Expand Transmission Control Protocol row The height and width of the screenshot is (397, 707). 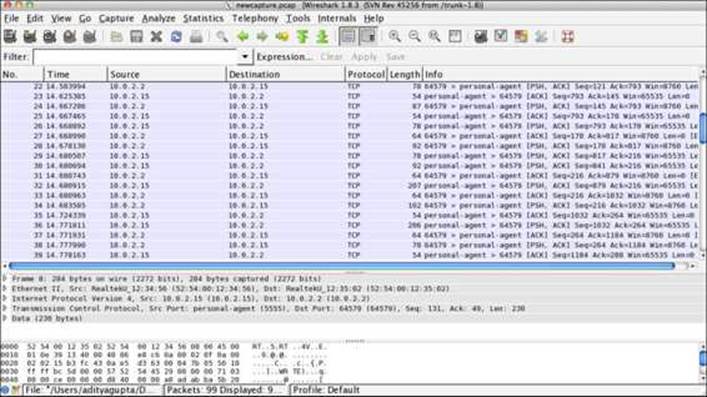[x=5, y=309]
